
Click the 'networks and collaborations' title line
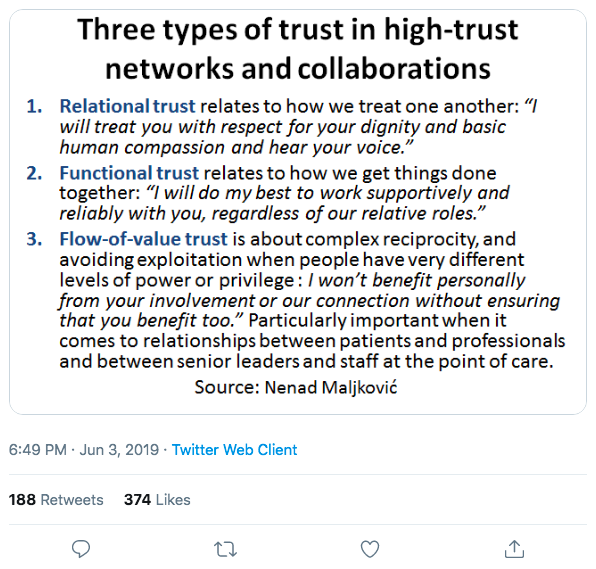298,69
